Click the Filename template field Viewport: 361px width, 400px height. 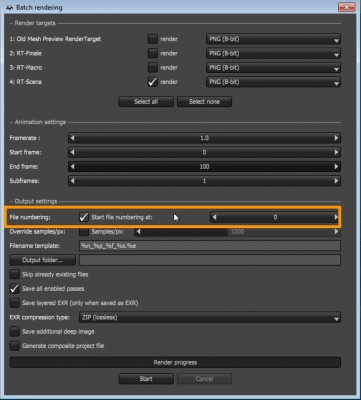[210, 246]
